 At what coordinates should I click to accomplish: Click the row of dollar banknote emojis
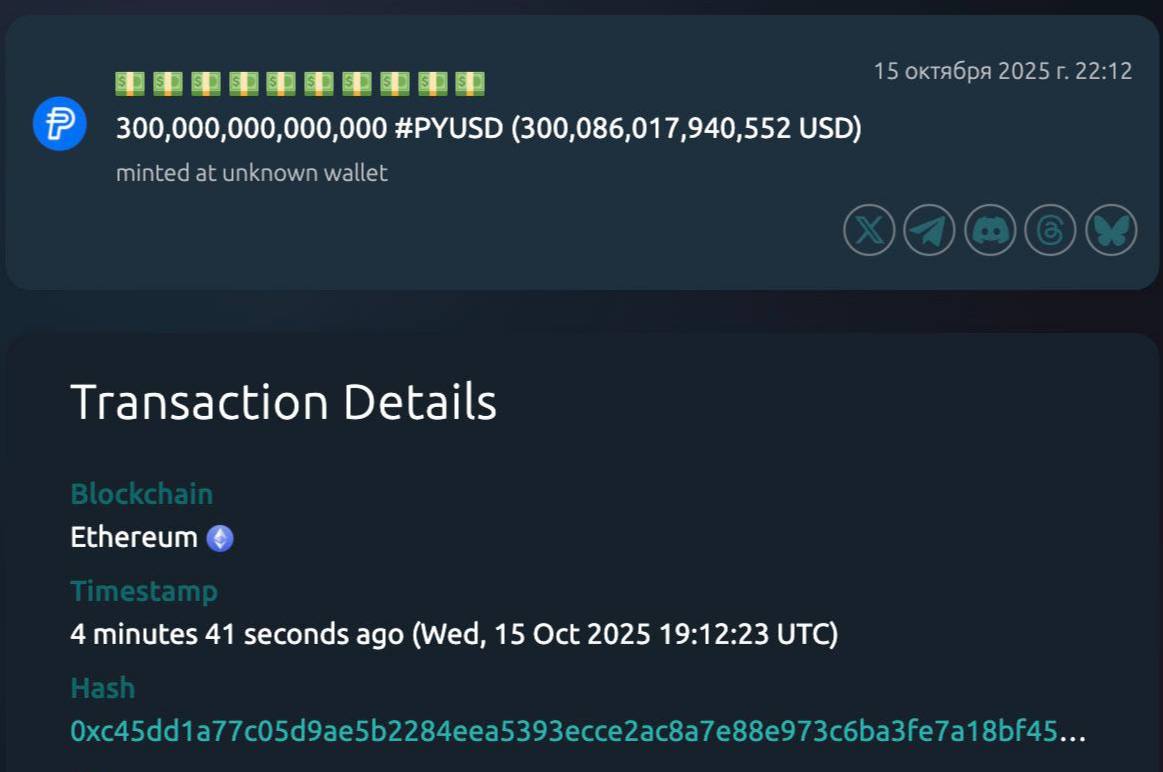click(300, 84)
